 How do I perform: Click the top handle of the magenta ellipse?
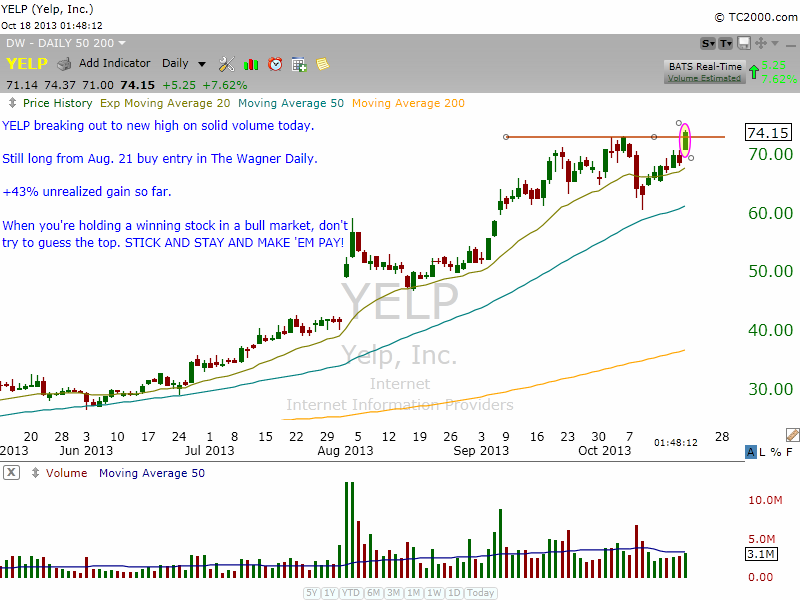[x=679, y=123]
